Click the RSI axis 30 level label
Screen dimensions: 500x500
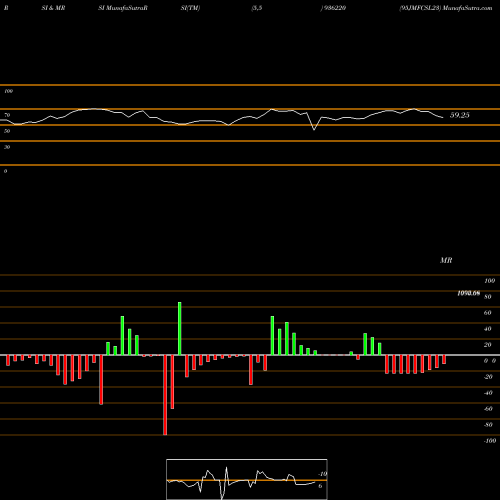tap(7, 147)
